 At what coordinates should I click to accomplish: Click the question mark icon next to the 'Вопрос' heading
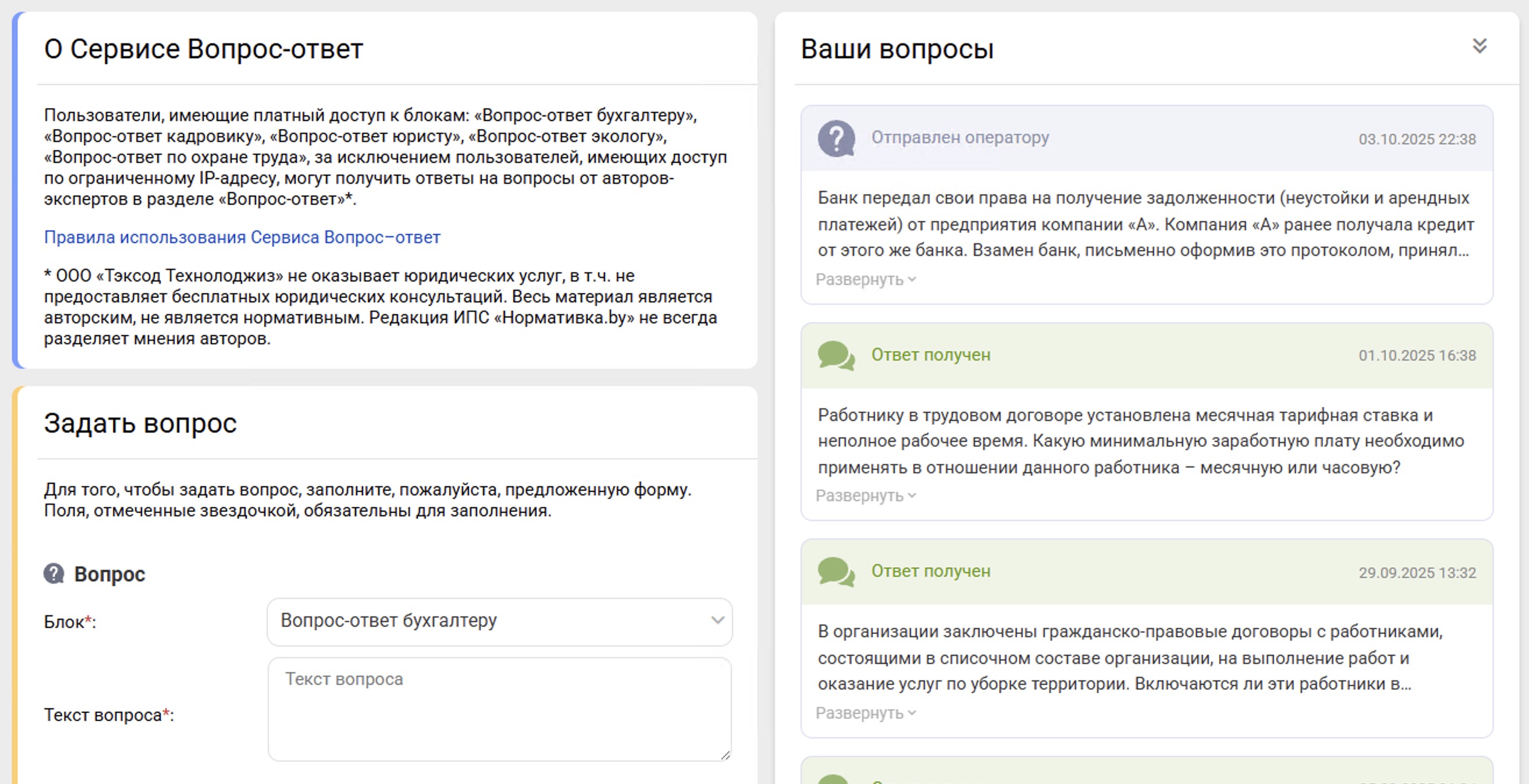54,573
